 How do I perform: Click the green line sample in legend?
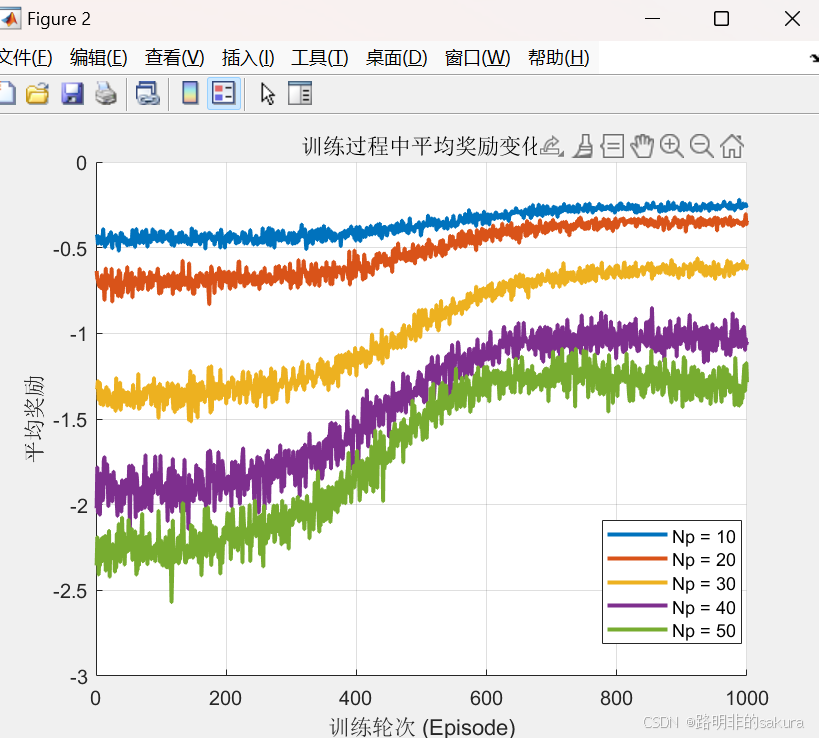point(637,630)
